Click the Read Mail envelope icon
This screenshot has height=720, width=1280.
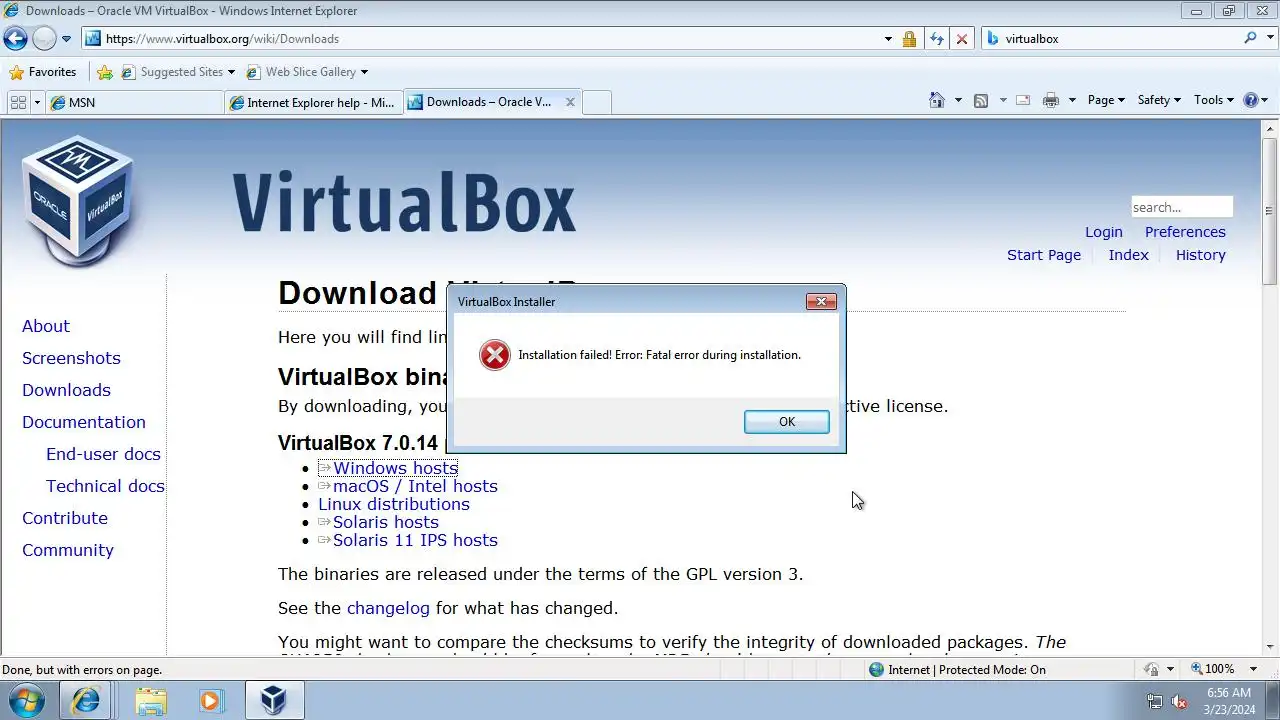click(x=1023, y=100)
